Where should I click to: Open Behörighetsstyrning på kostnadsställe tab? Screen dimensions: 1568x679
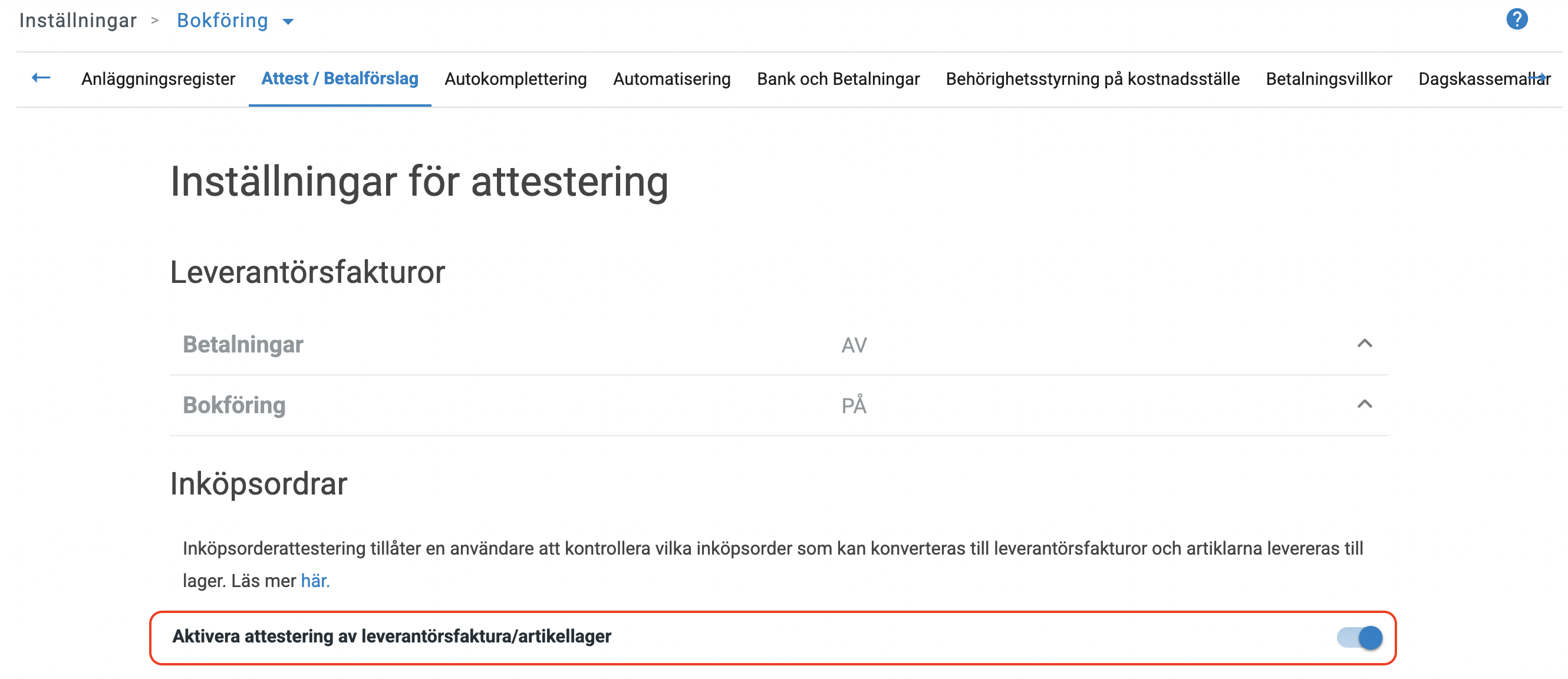(x=1093, y=79)
